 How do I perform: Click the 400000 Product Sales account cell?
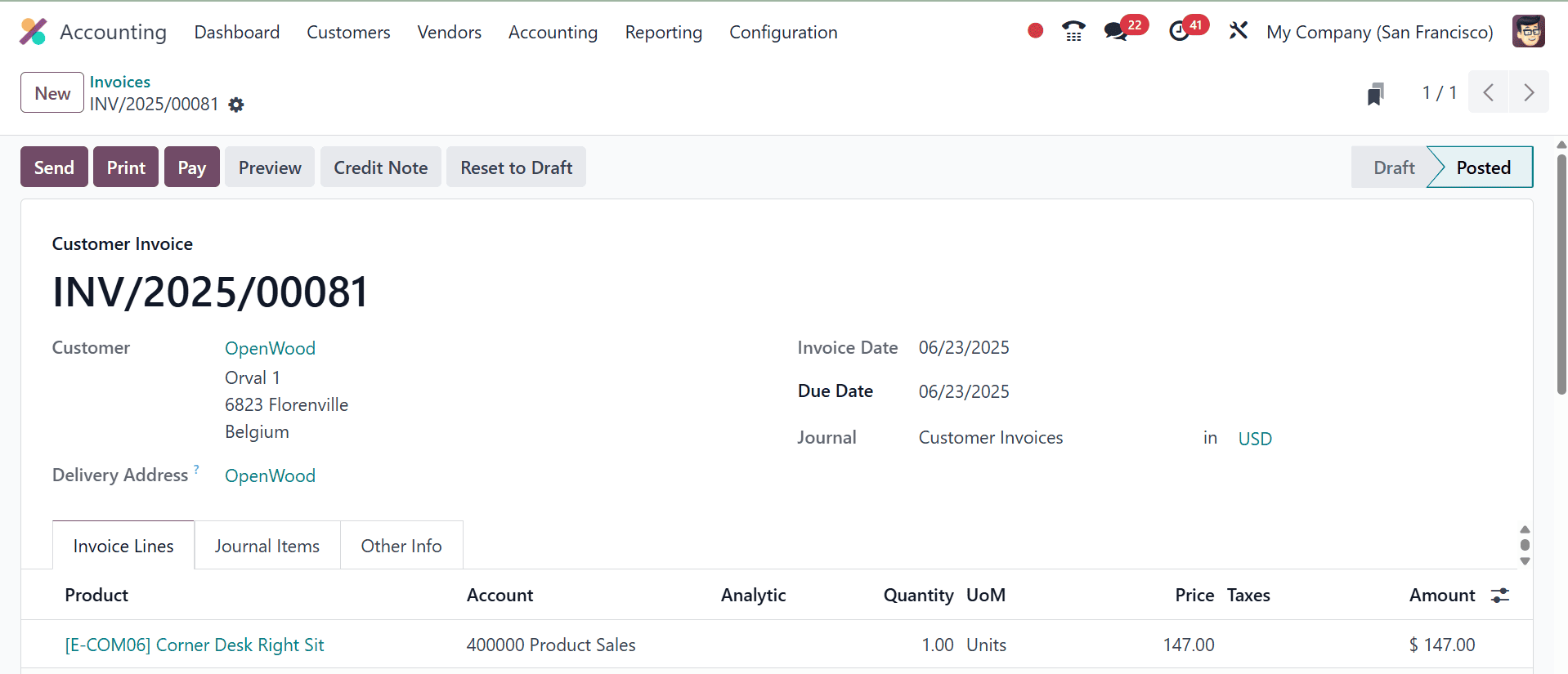551,645
